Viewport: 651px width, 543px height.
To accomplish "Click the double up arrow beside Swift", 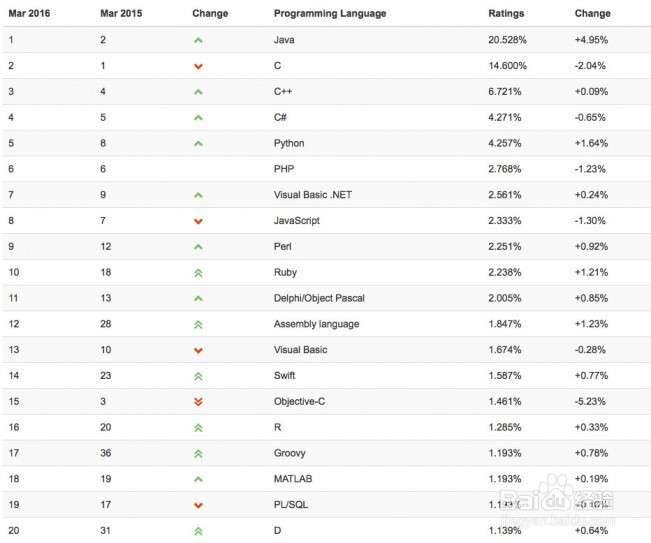I will click(198, 376).
